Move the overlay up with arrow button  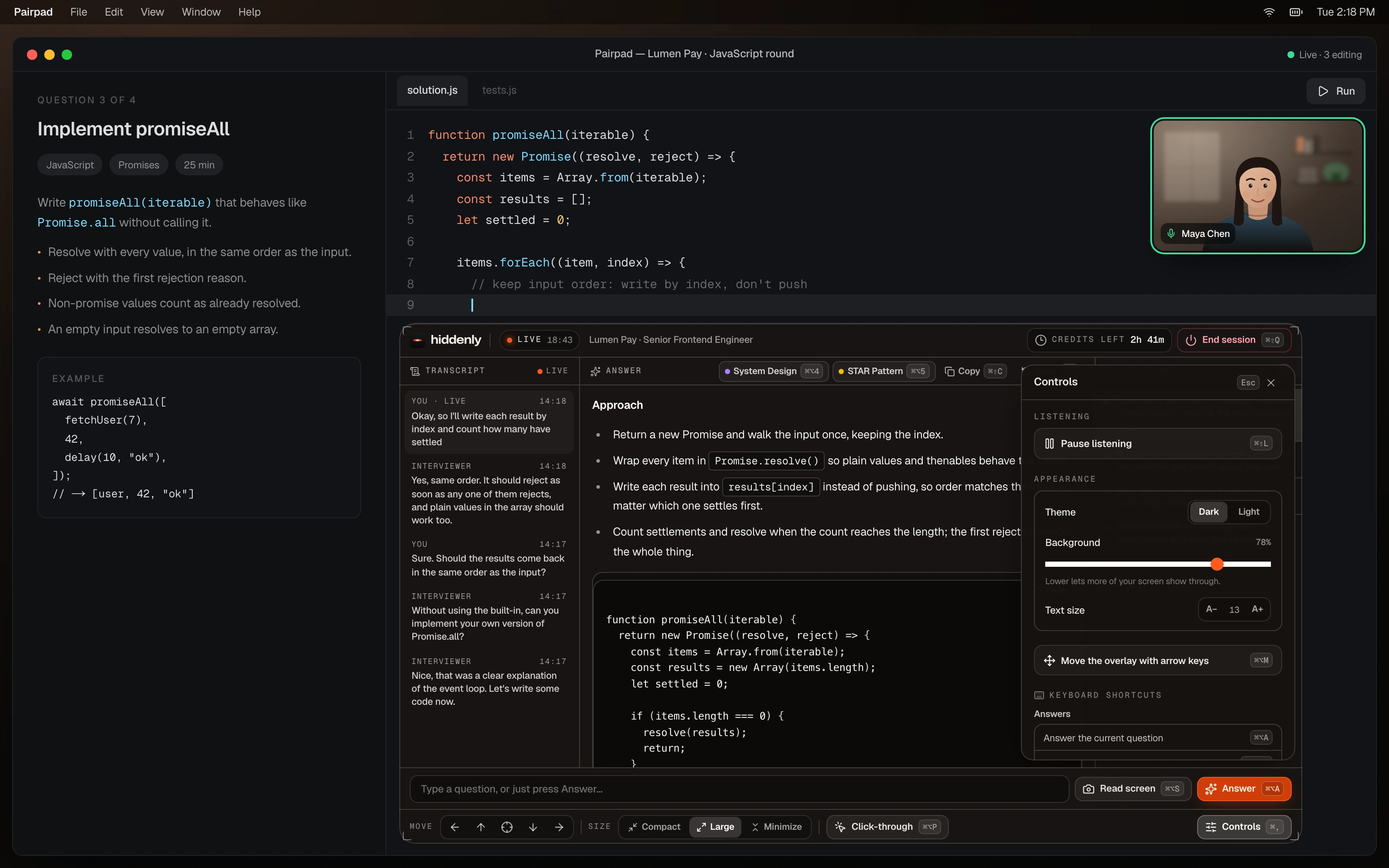(481, 827)
